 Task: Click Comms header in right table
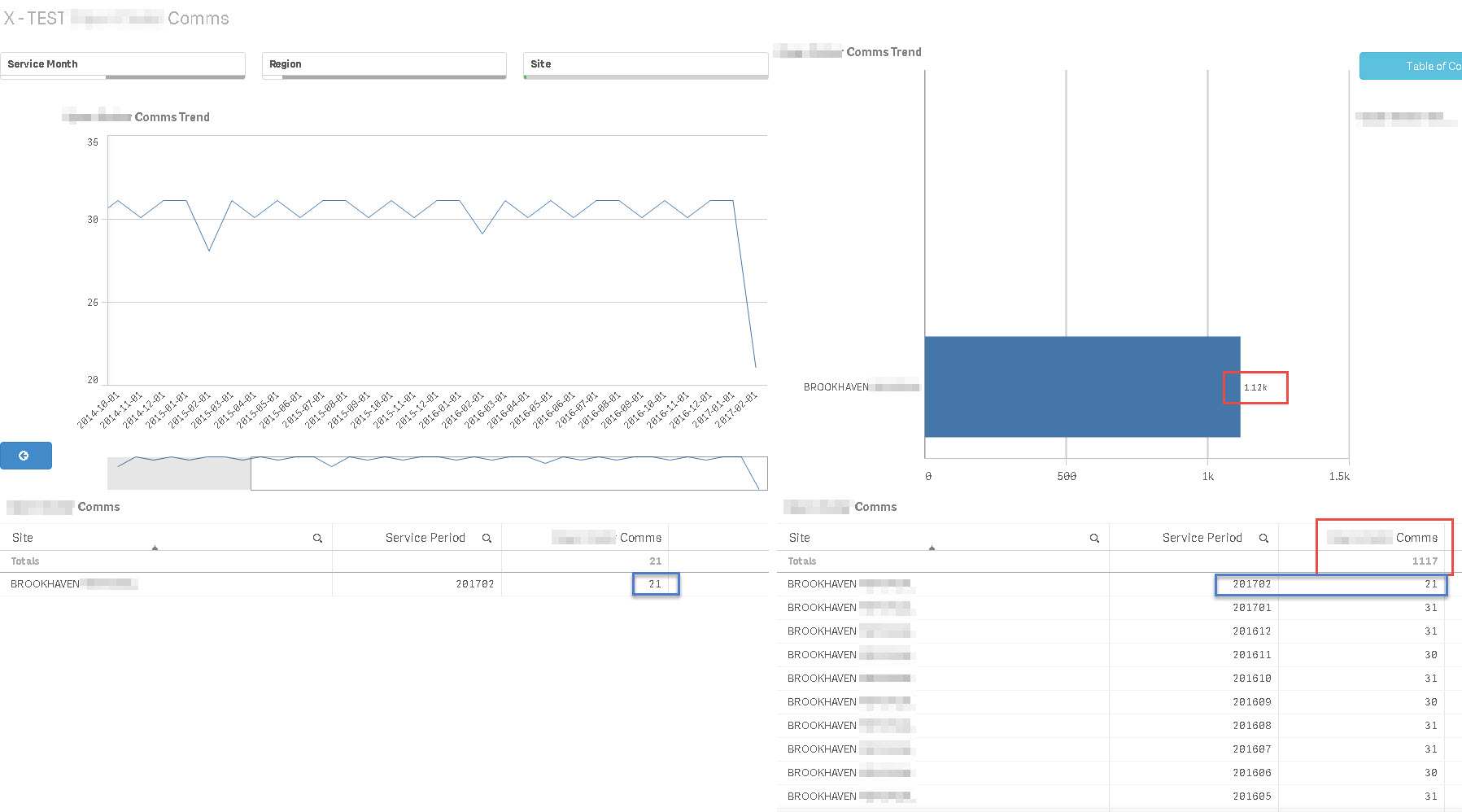click(x=1383, y=538)
